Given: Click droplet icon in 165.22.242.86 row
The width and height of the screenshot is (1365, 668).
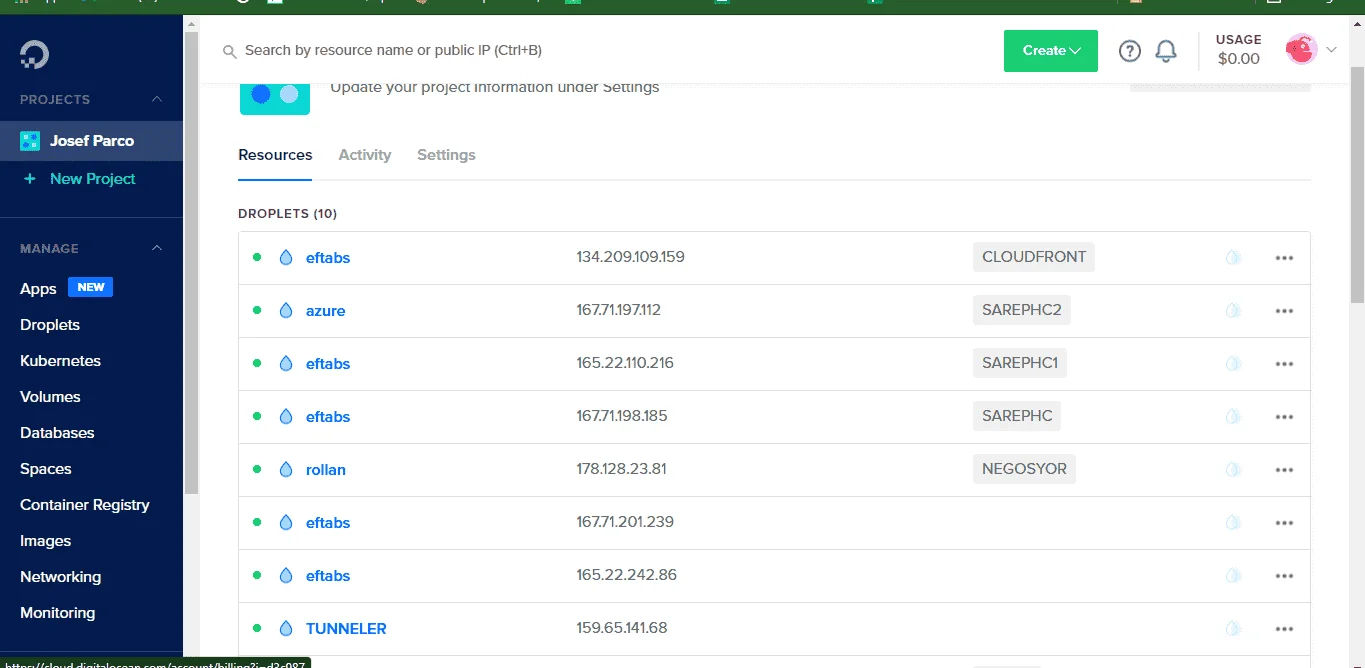Looking at the screenshot, I should [286, 576].
